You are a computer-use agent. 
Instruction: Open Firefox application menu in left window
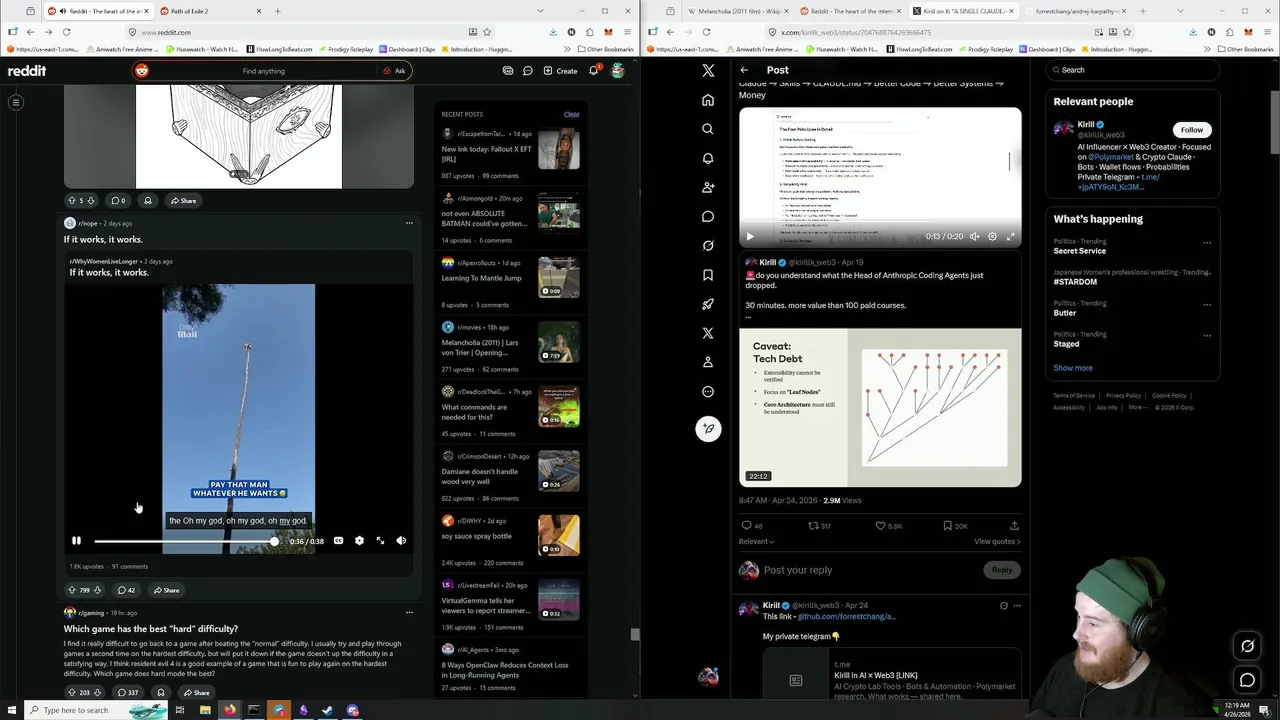[625, 32]
